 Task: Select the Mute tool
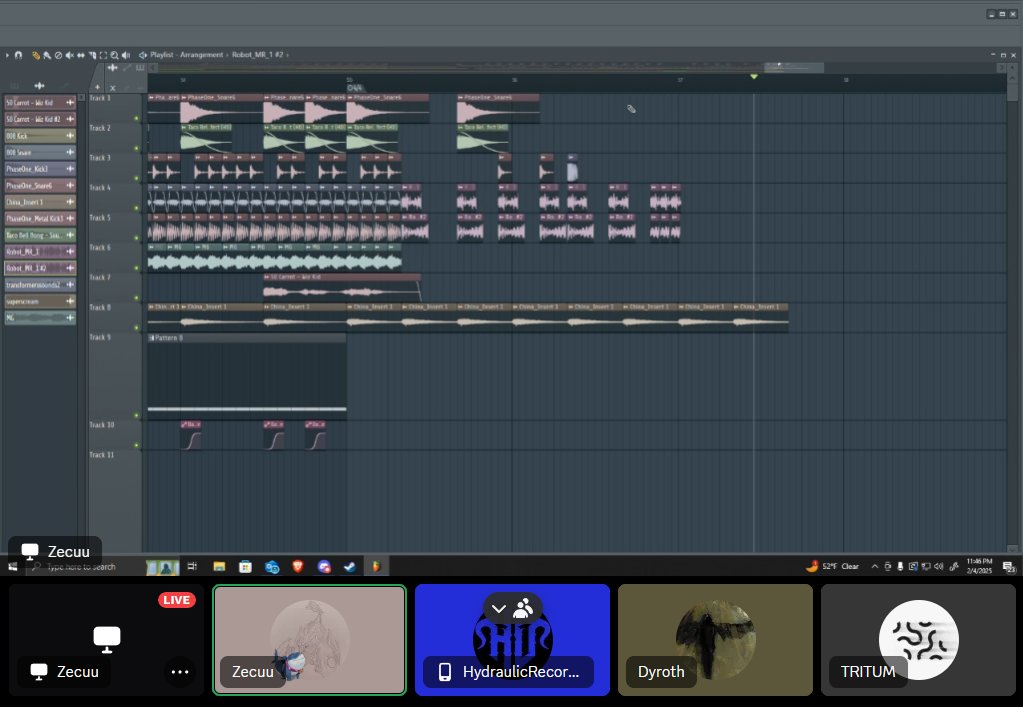click(69, 55)
